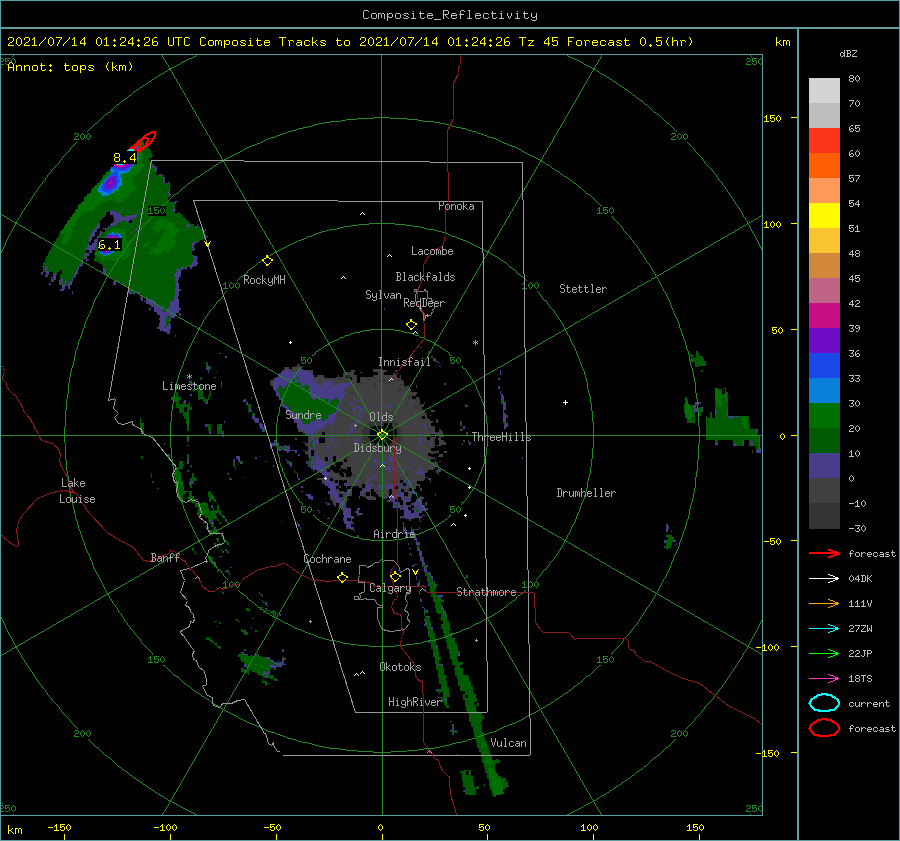Select the purple 36-39 dBZ color swatch

(824, 341)
